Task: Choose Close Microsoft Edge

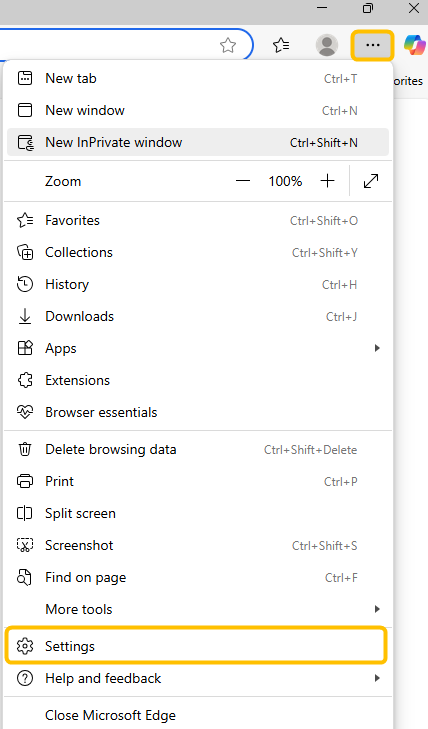Action: tap(198, 715)
